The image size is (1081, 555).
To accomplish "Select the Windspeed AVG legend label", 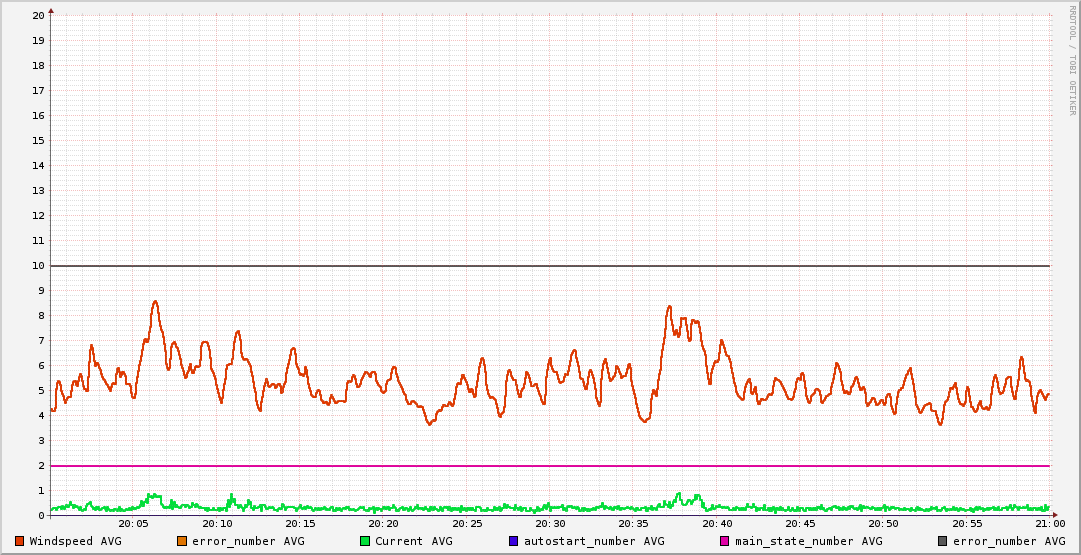I will [75, 541].
